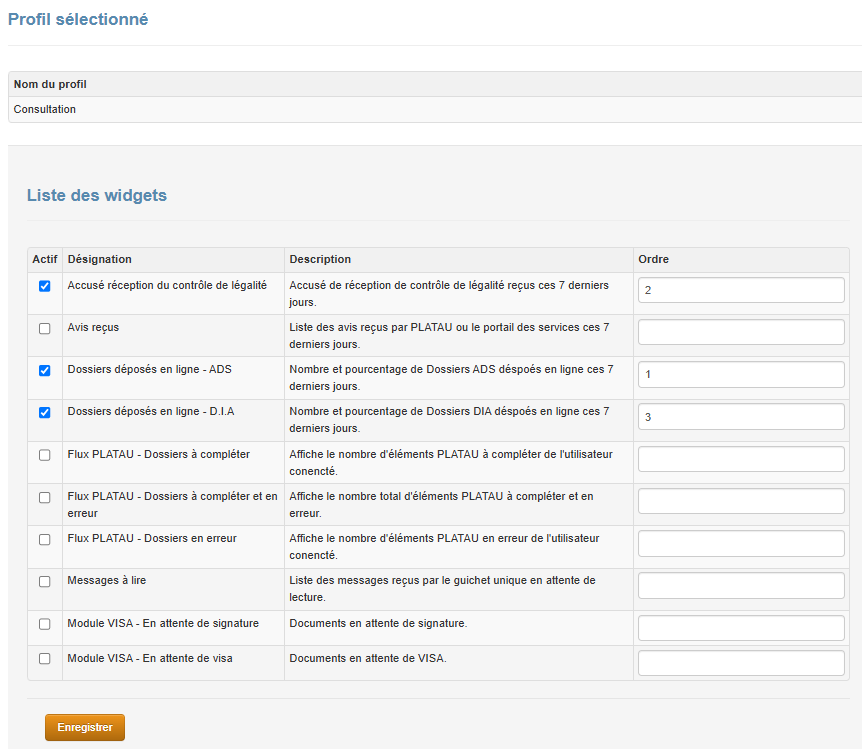Click the Ordre column header
Viewport: 862px width, 749px height.
click(654, 259)
